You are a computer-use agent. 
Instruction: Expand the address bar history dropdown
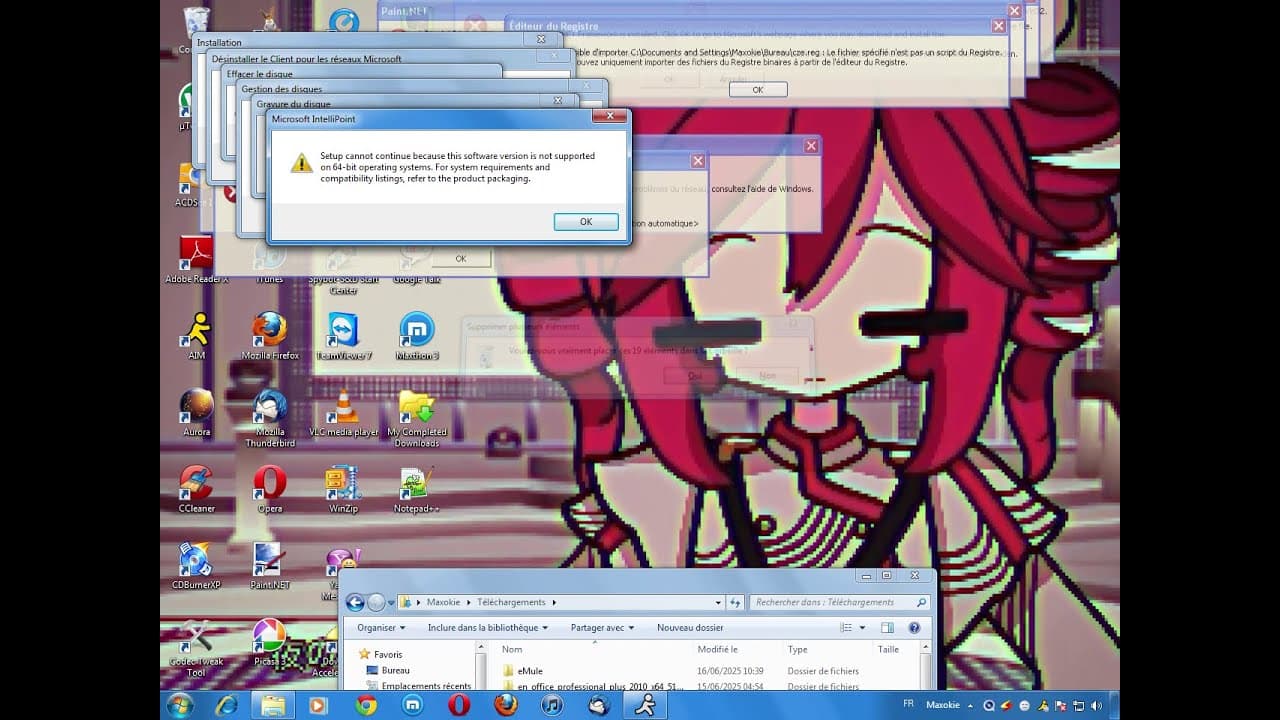pos(718,602)
